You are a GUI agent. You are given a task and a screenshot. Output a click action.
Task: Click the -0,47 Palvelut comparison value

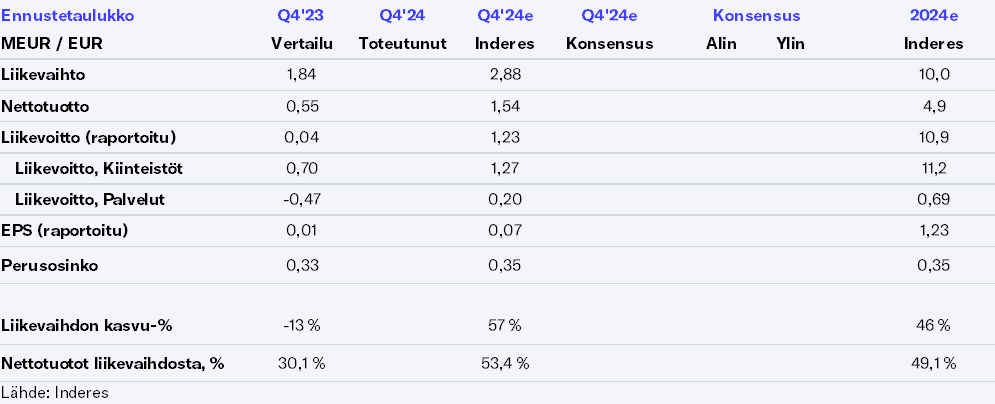(302, 199)
